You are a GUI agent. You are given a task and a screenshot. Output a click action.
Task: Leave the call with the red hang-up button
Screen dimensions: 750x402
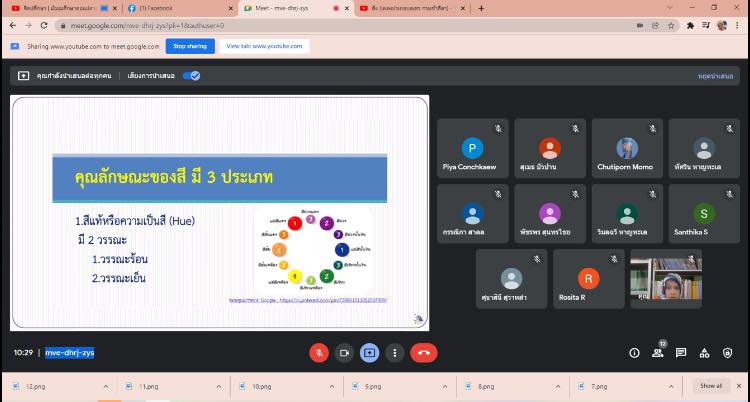(424, 352)
